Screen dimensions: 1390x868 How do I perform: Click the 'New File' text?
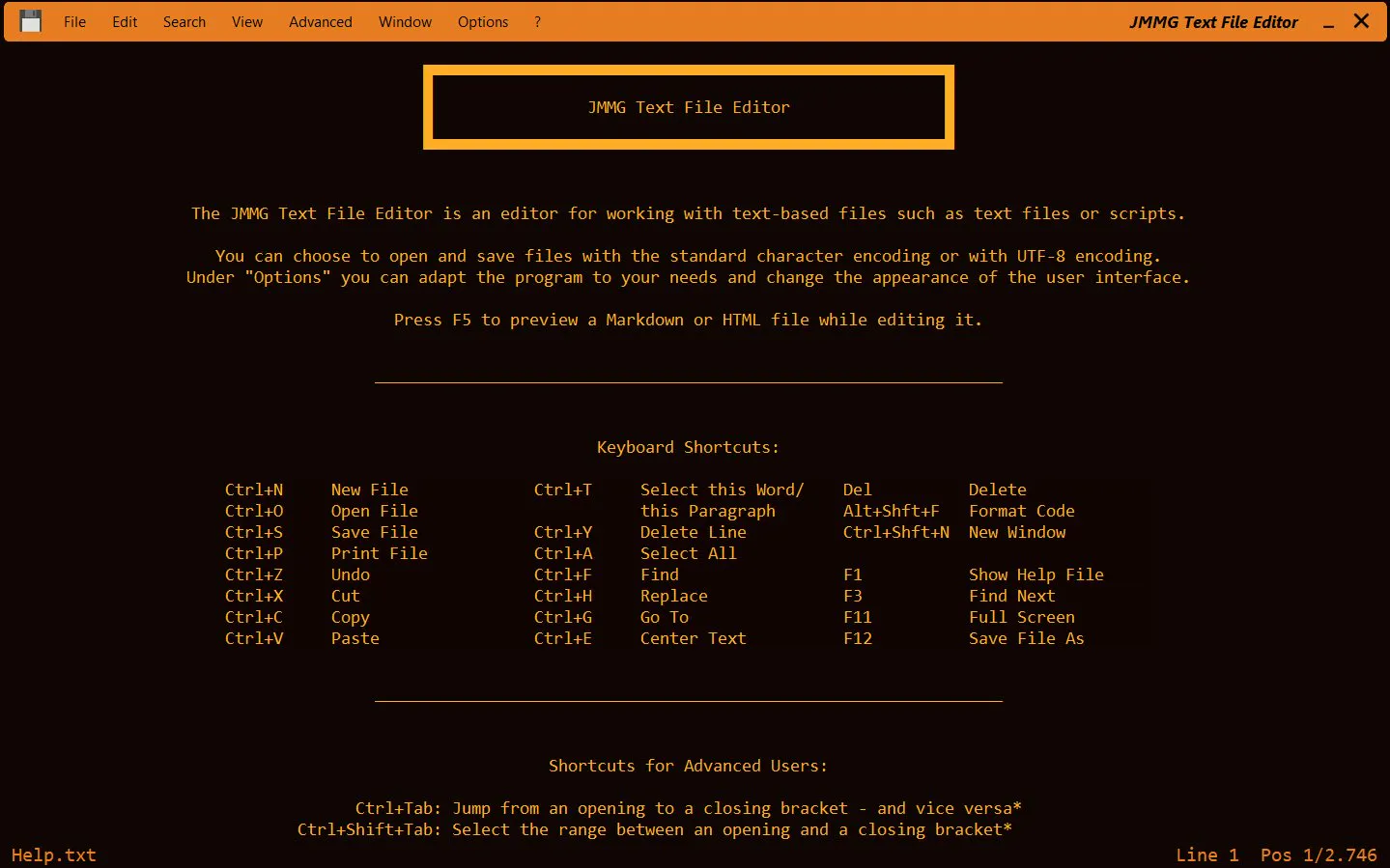point(370,490)
